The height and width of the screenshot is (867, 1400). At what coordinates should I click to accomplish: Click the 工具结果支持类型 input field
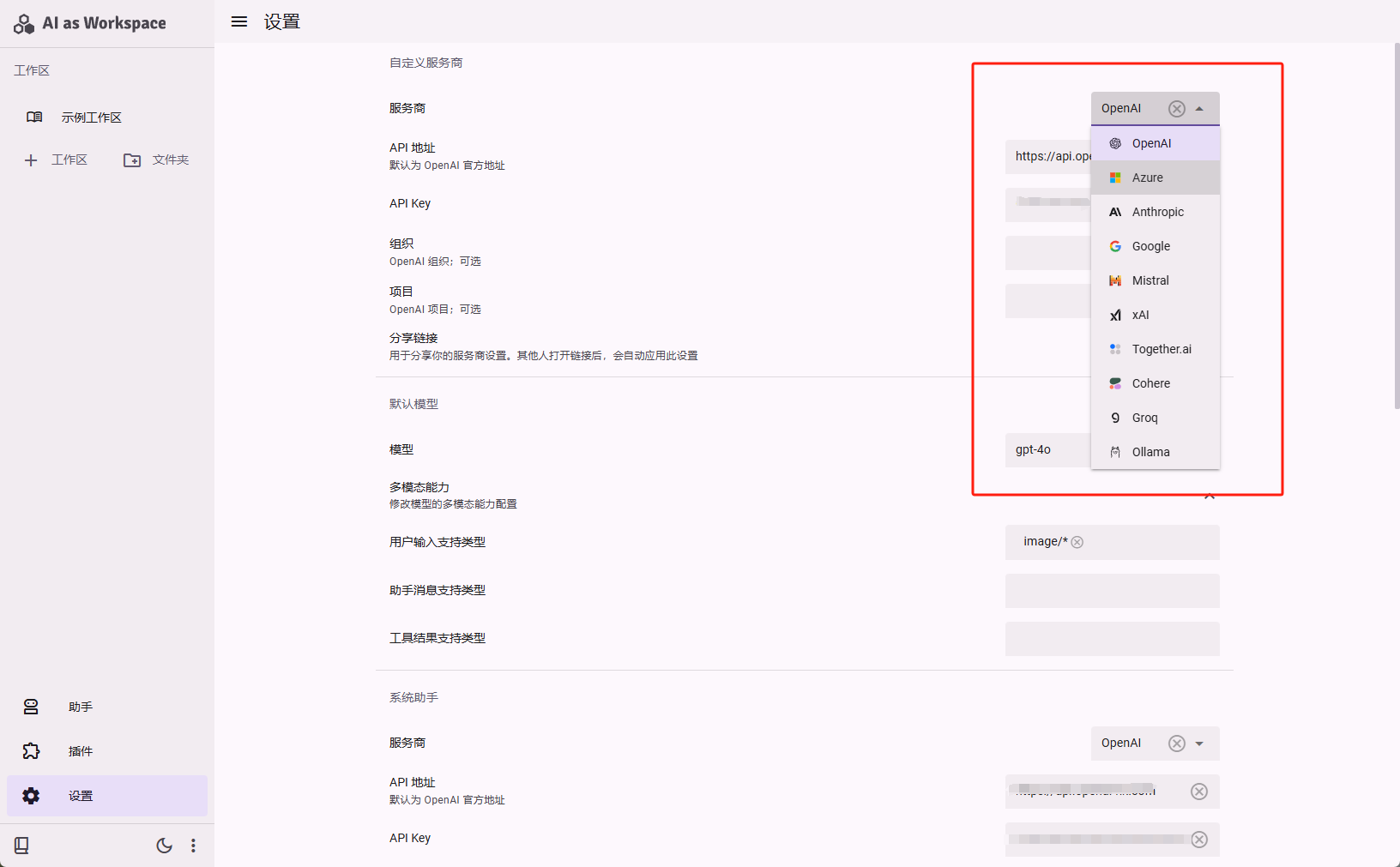click(1113, 639)
